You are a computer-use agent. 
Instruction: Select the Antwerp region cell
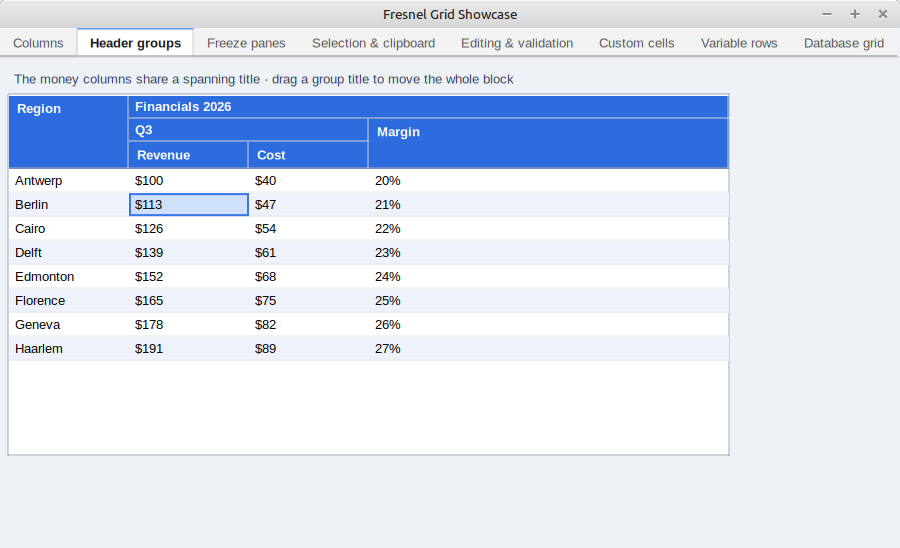coord(68,181)
